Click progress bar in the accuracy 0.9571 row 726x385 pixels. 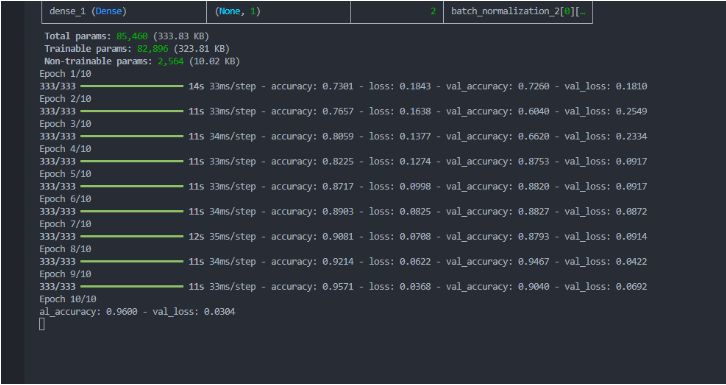(132, 286)
